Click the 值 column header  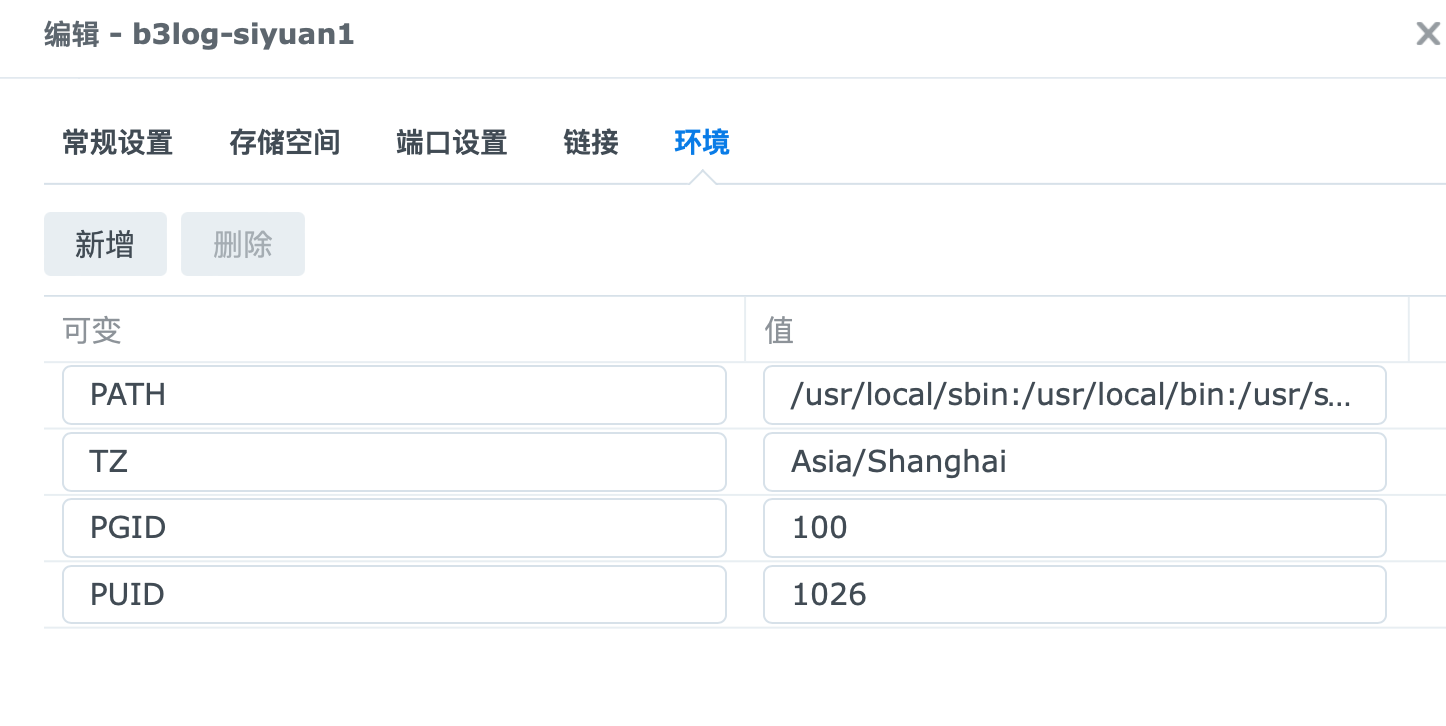click(x=1075, y=330)
